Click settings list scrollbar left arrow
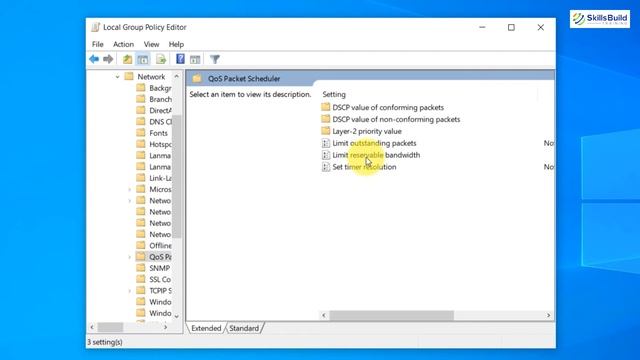The width and height of the screenshot is (640, 360). click(324, 315)
